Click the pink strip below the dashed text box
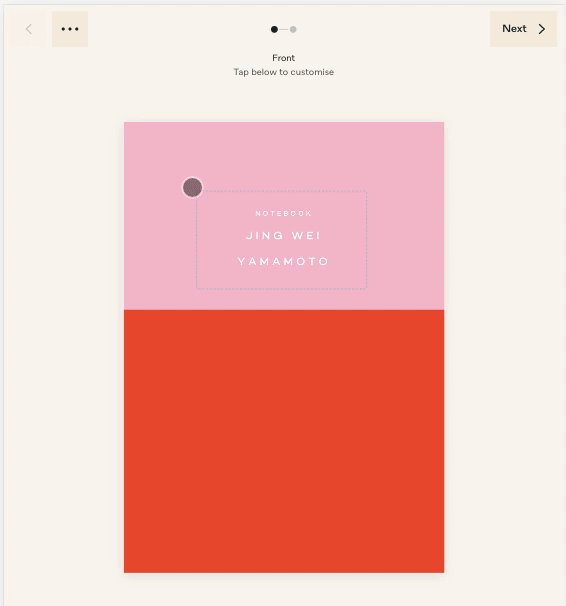Image resolution: width=566 pixels, height=606 pixels. pyautogui.click(x=284, y=299)
